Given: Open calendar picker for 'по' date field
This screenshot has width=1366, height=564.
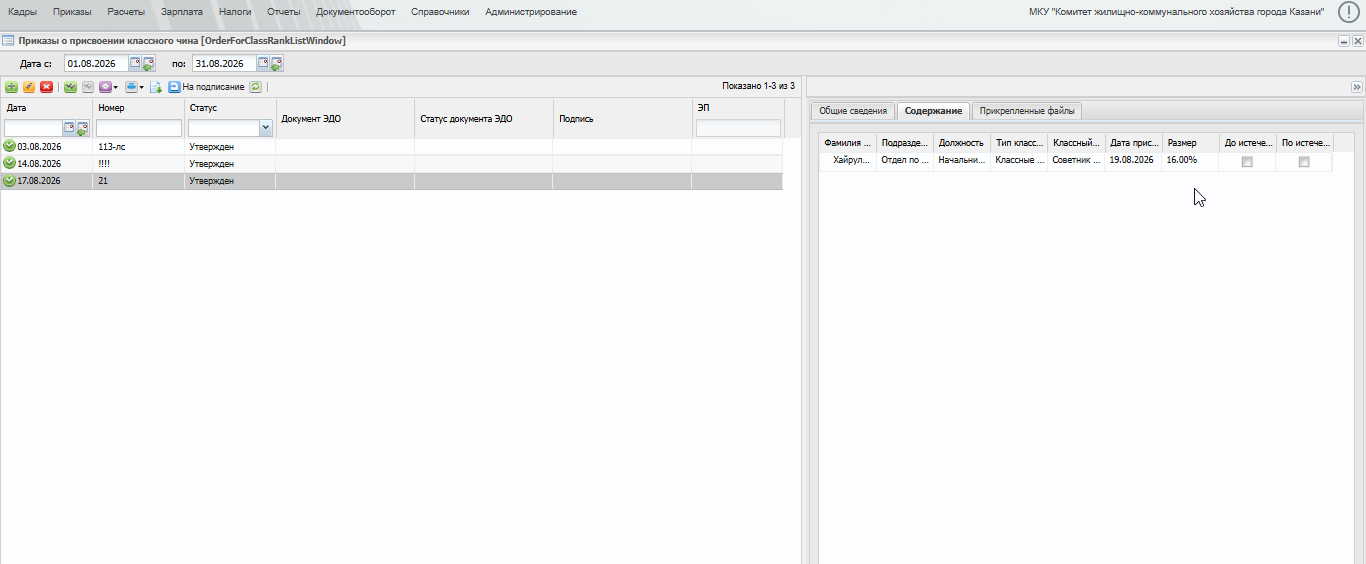Looking at the screenshot, I should pos(263,63).
